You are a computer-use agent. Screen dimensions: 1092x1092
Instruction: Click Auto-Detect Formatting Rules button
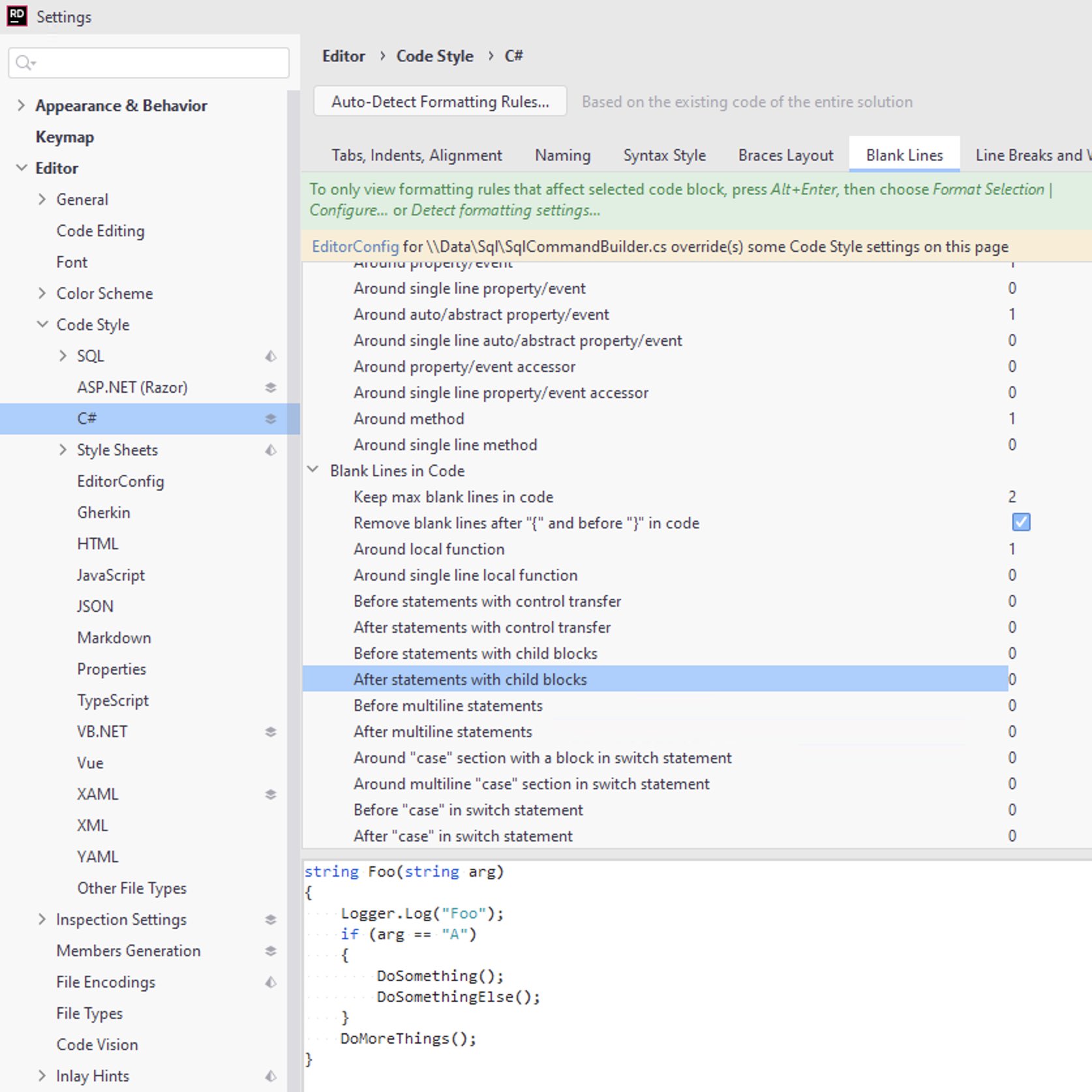click(440, 102)
